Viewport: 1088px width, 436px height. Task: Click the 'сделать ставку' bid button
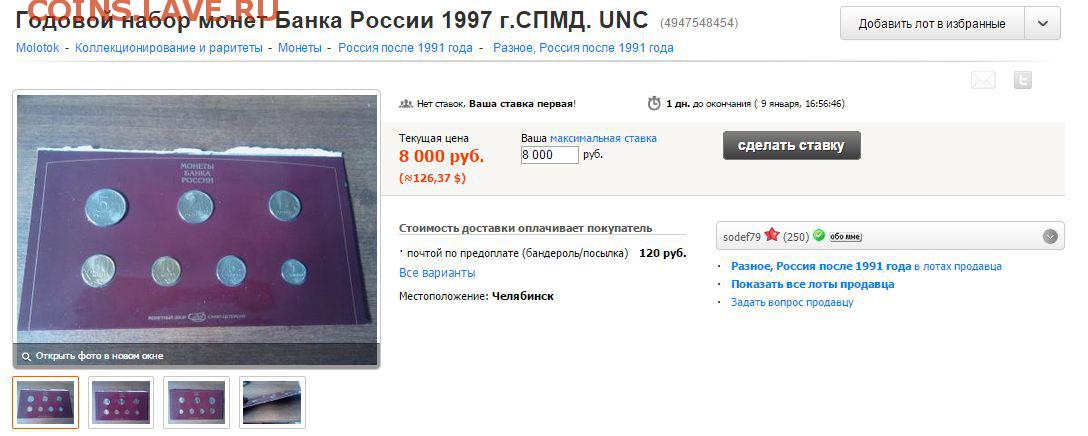point(792,146)
